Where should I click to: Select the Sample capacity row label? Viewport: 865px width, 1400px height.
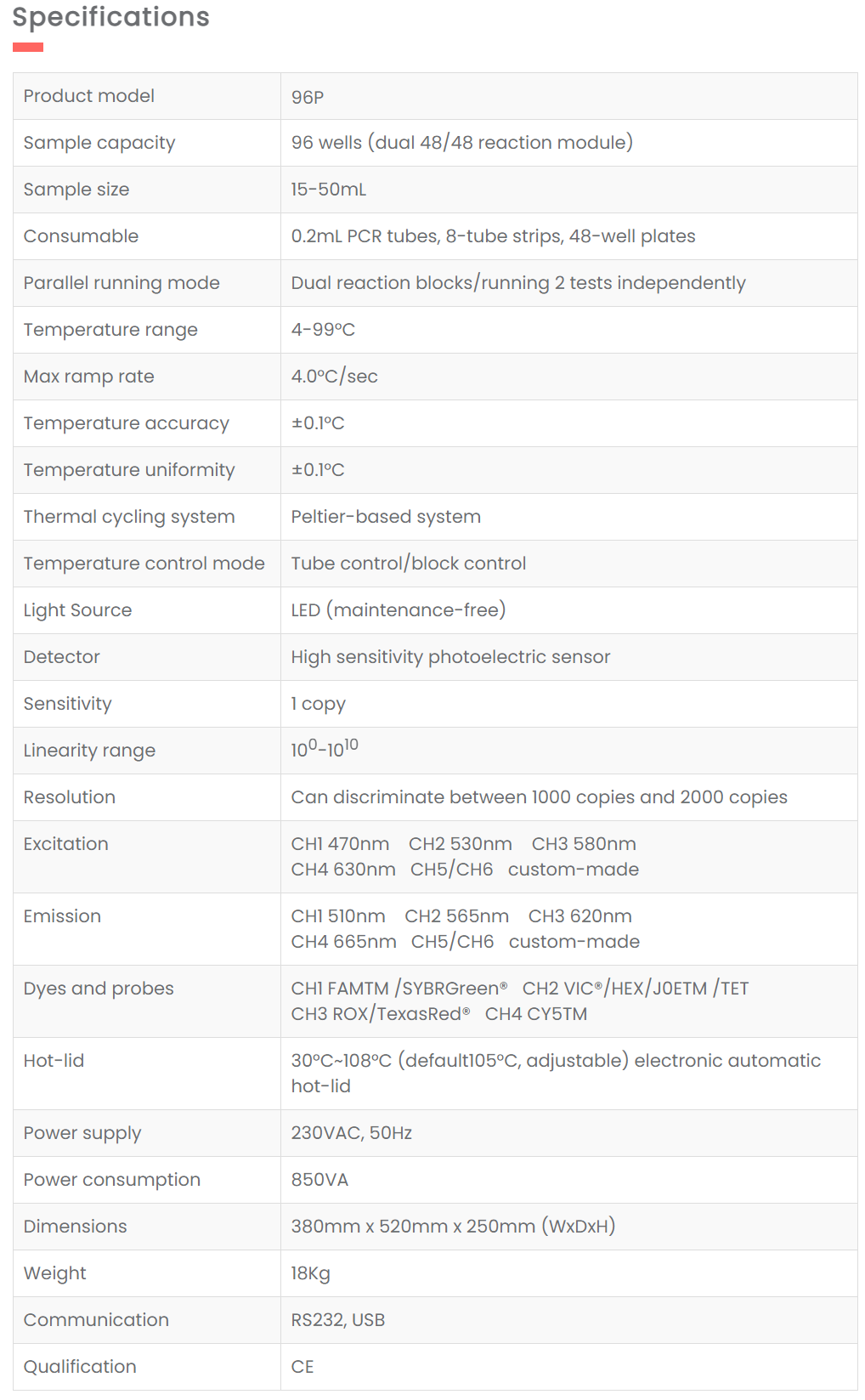[x=99, y=143]
